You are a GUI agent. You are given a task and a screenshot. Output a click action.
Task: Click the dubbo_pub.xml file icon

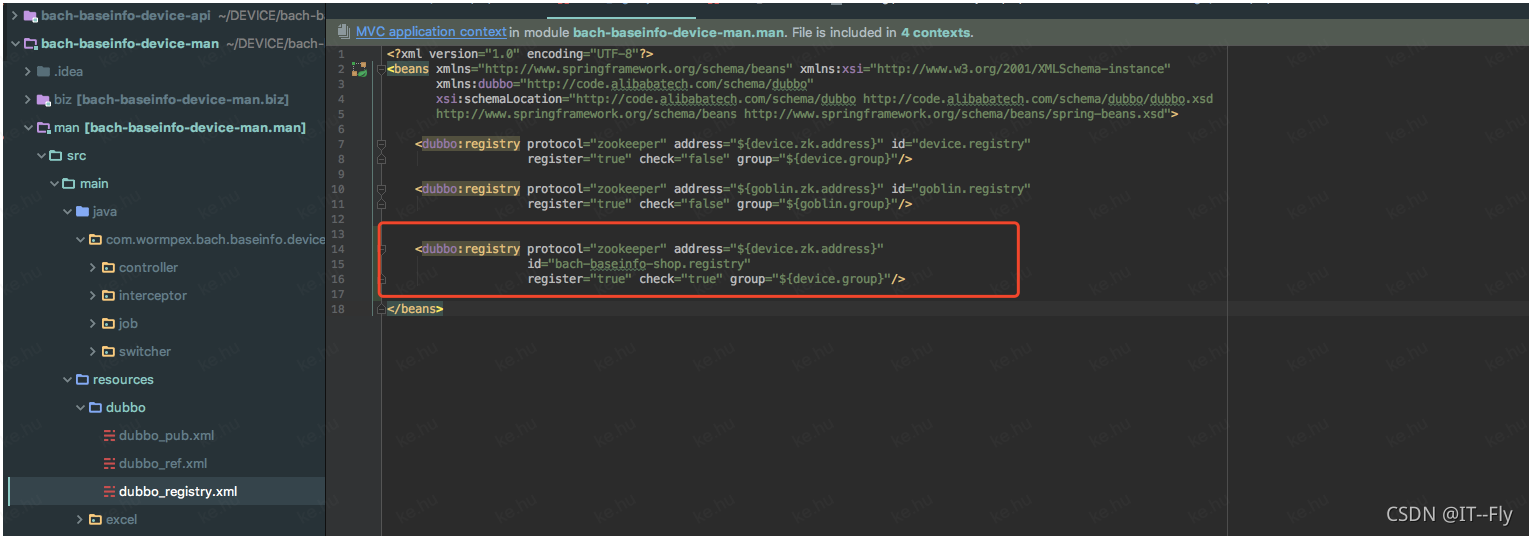click(x=110, y=436)
